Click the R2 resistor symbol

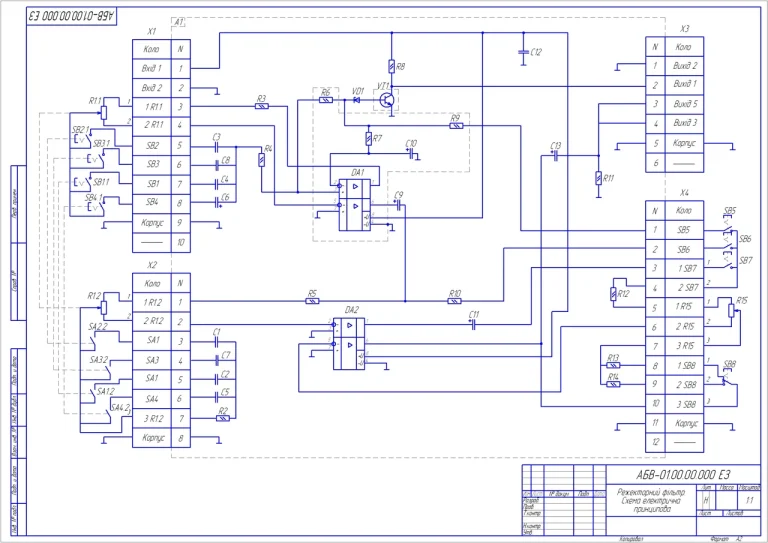click(x=223, y=418)
